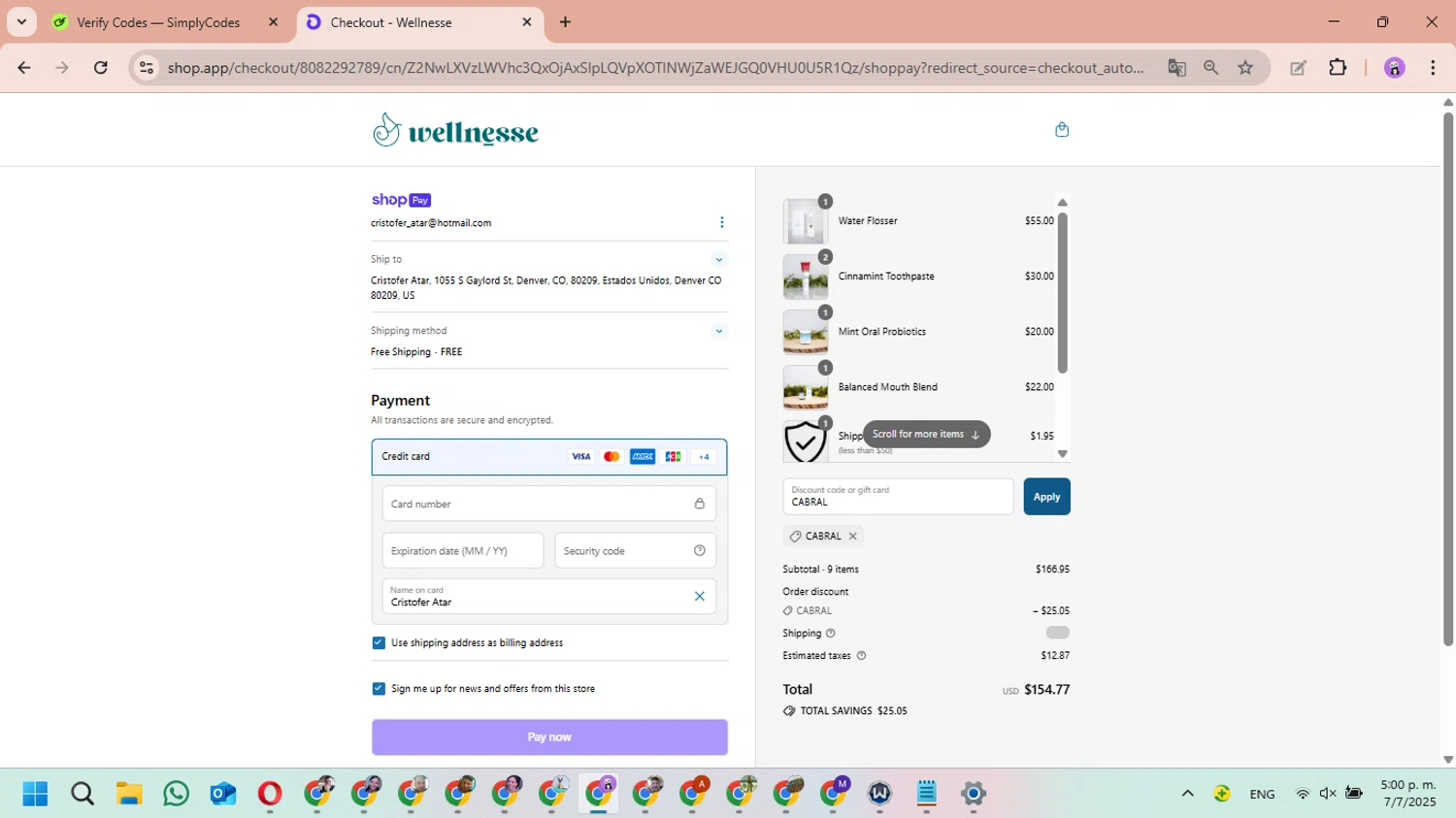The width and height of the screenshot is (1456, 818).
Task: Click the American Express icon
Action: tap(643, 457)
